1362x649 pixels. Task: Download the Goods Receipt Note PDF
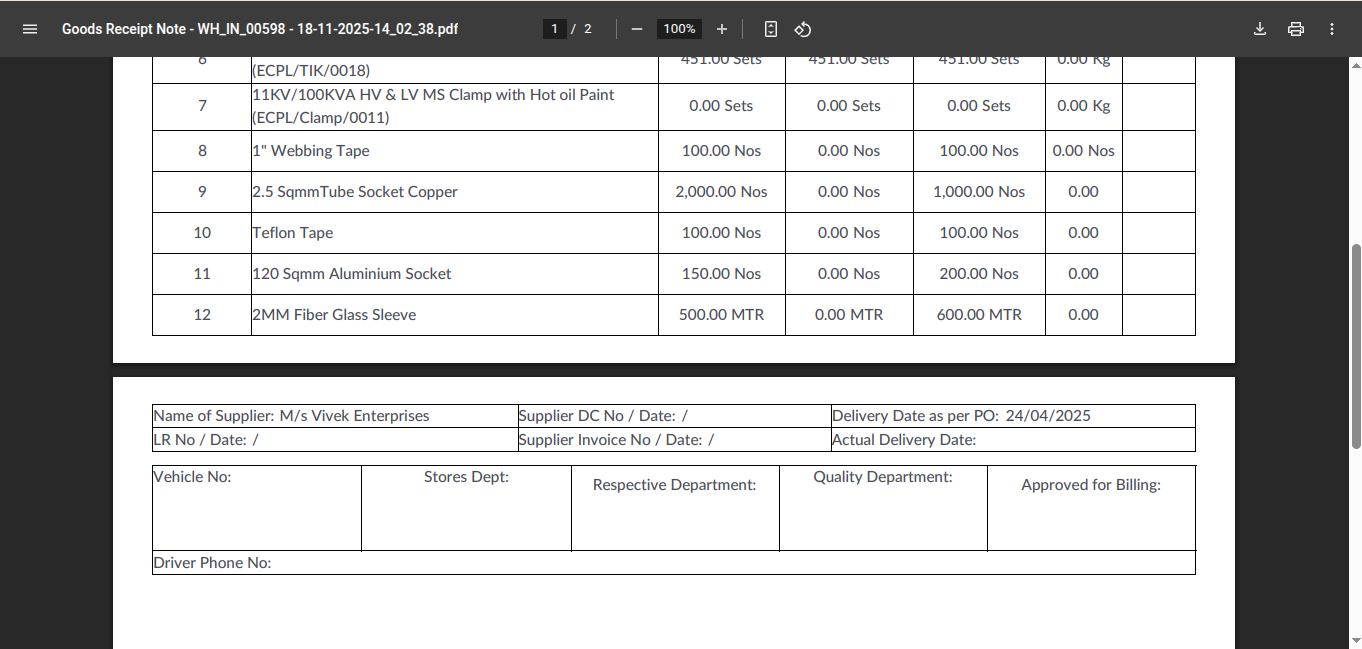(x=1260, y=29)
